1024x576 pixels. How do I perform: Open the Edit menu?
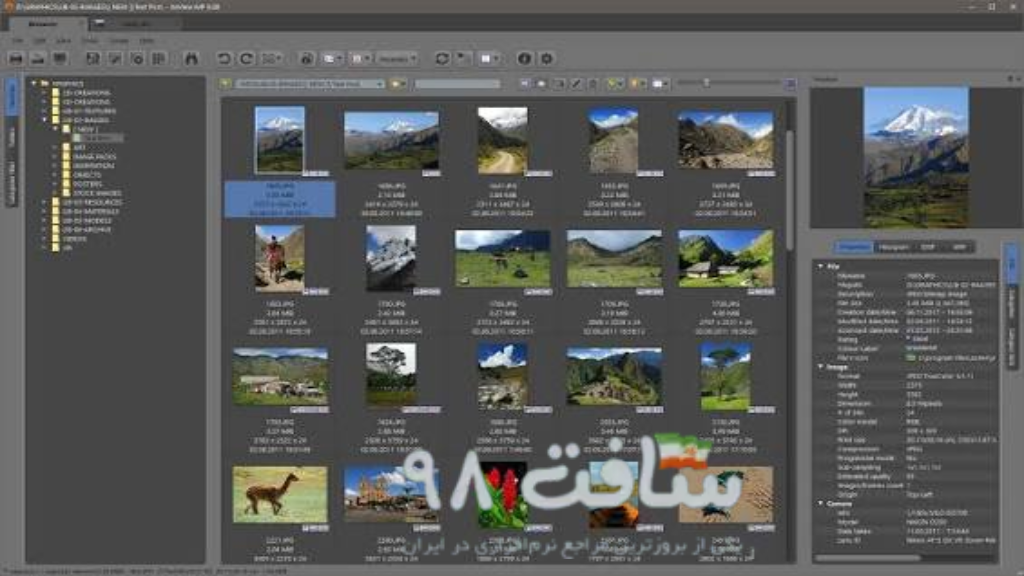click(39, 40)
